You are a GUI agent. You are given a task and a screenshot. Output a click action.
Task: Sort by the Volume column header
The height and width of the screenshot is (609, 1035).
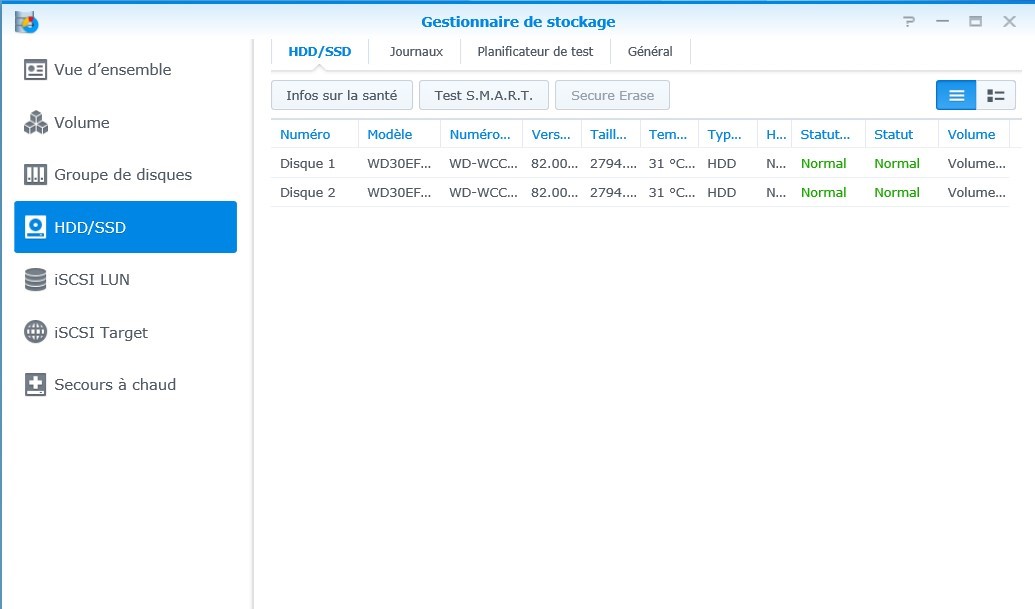click(x=975, y=135)
